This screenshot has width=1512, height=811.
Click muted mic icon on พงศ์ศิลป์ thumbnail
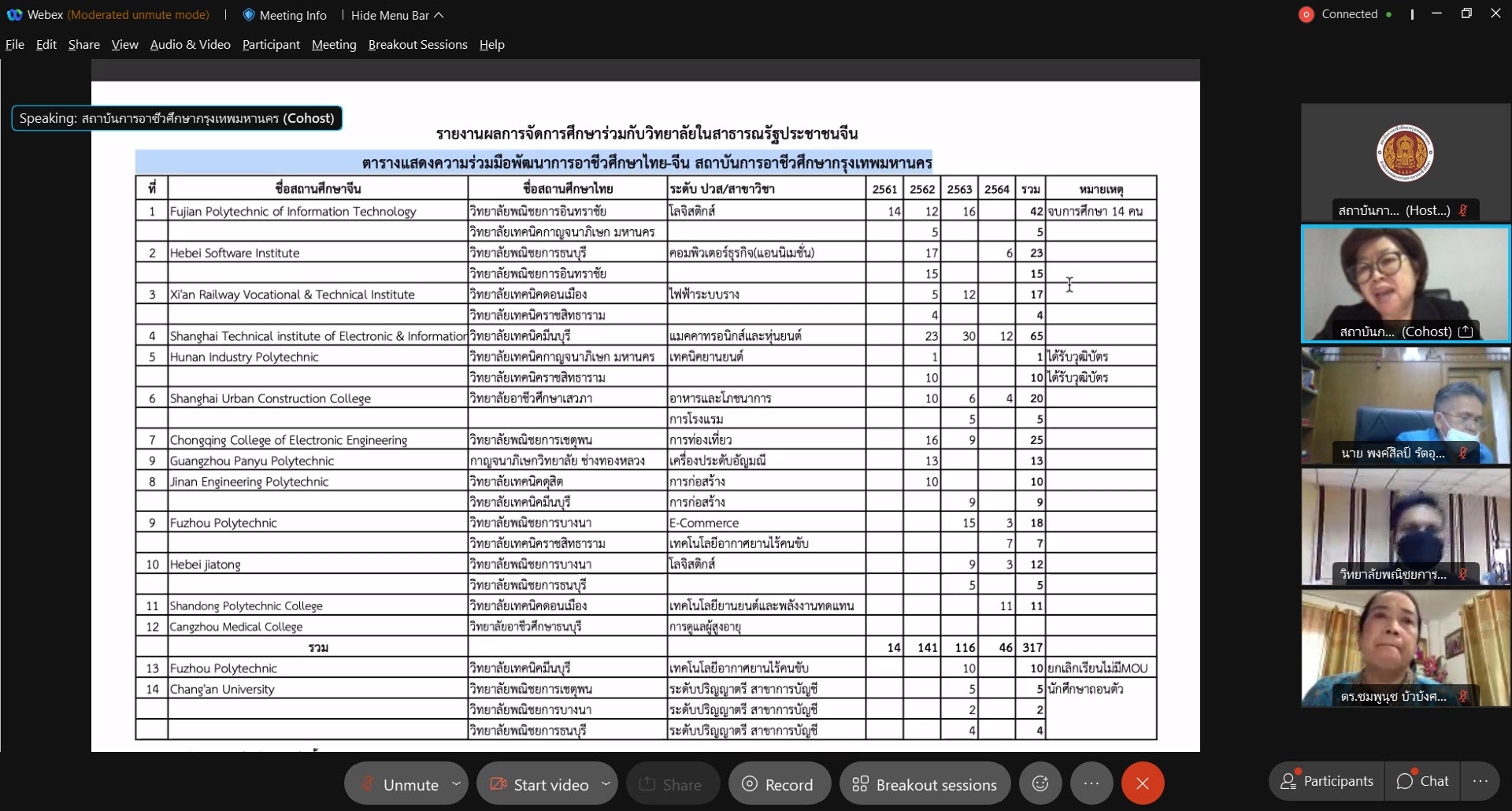[x=1462, y=453]
